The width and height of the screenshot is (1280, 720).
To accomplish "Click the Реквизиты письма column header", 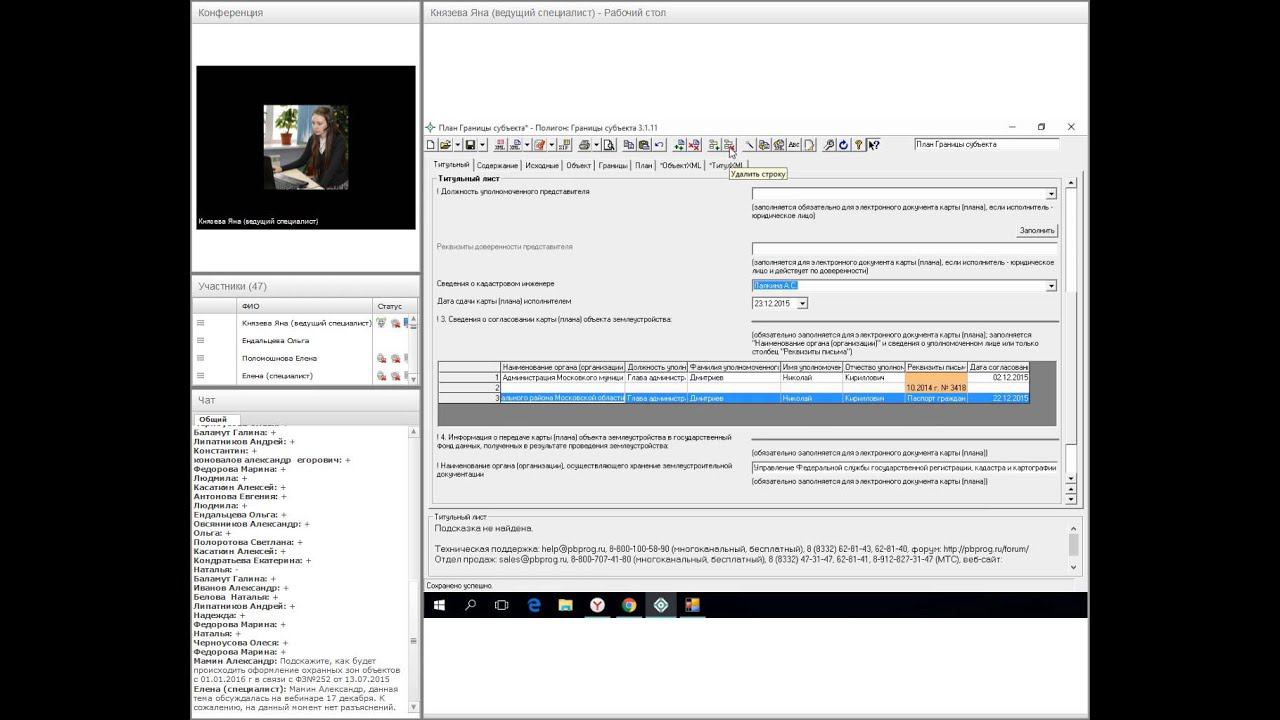I will [x=936, y=367].
